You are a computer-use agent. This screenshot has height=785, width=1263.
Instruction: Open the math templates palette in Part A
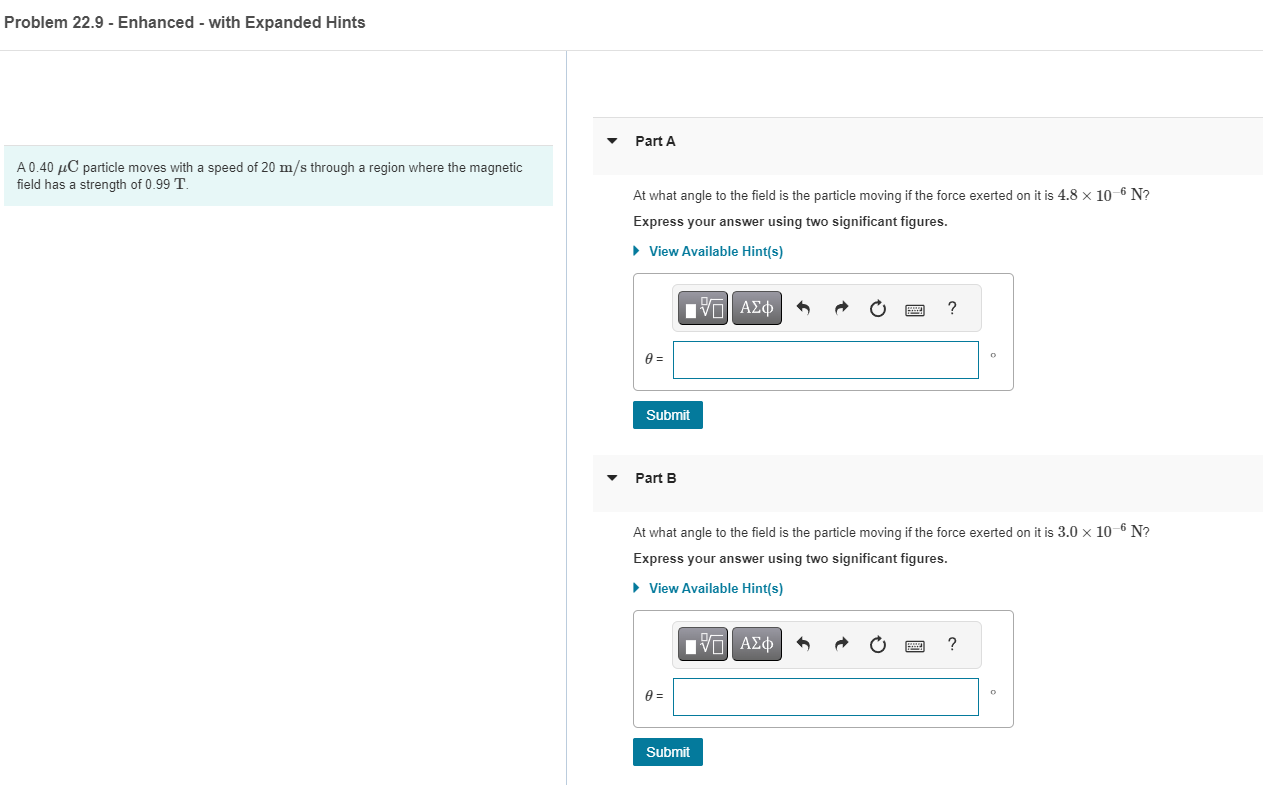pos(702,308)
